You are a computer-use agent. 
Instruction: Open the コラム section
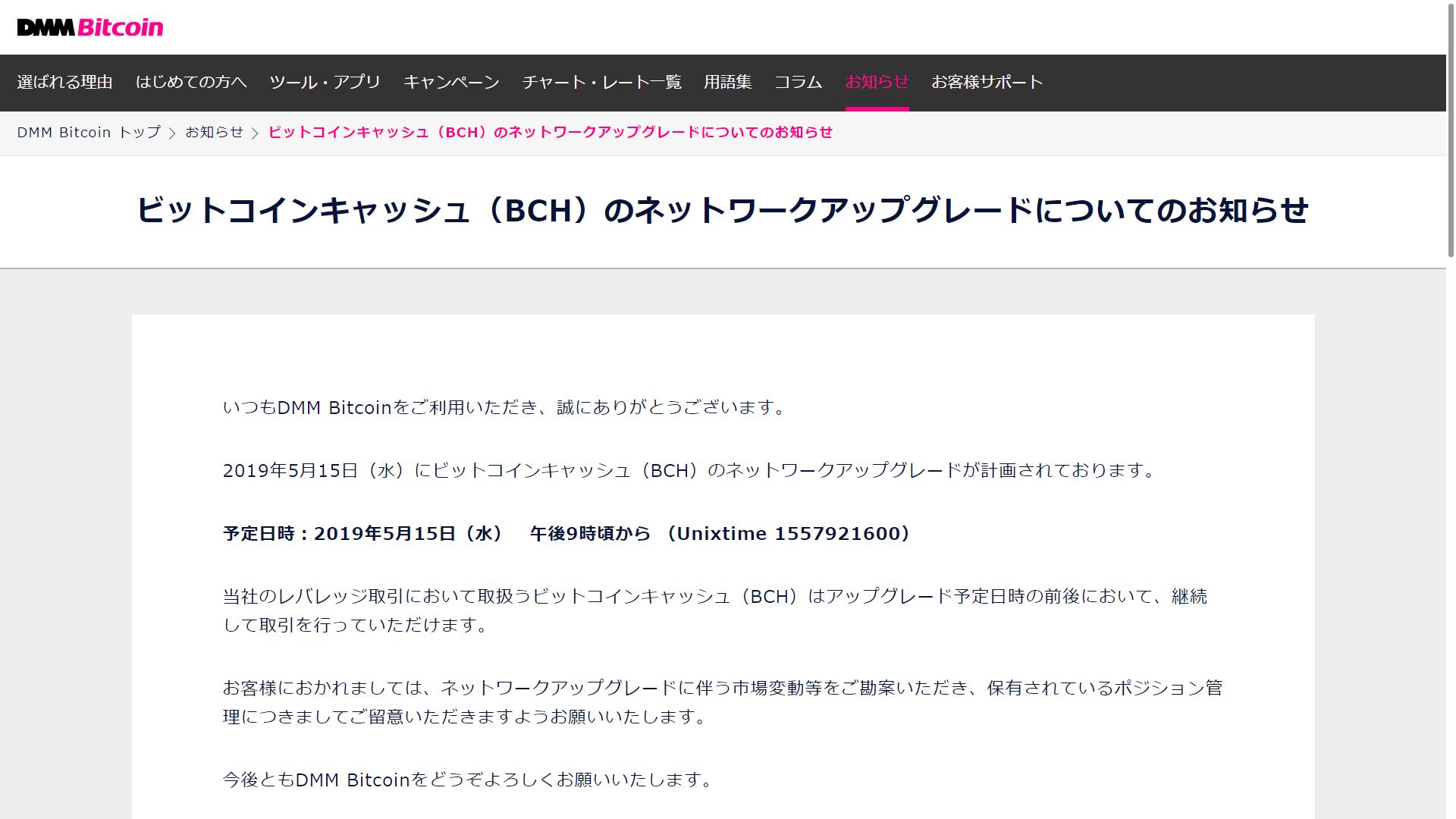(799, 82)
